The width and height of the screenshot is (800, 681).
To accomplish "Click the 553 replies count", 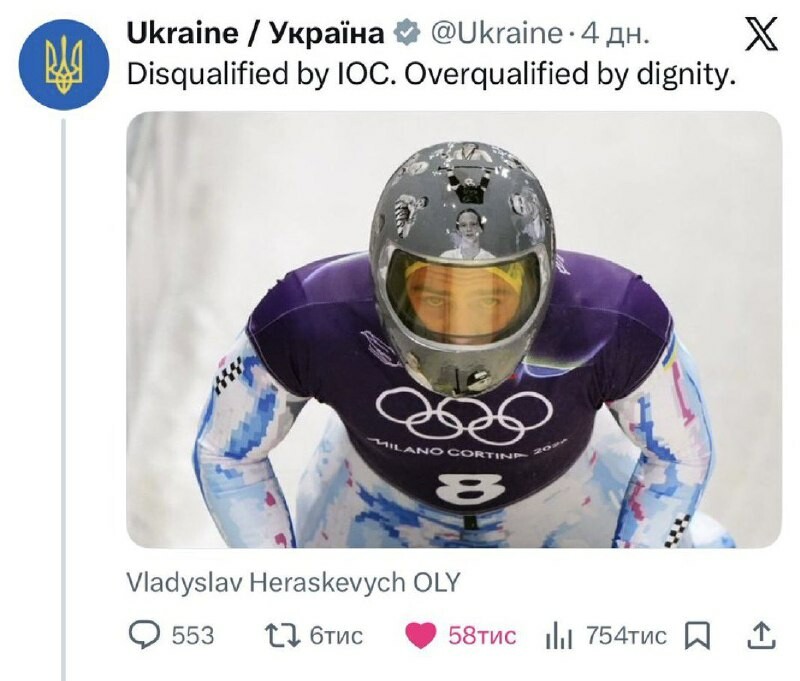I will [x=193, y=635].
